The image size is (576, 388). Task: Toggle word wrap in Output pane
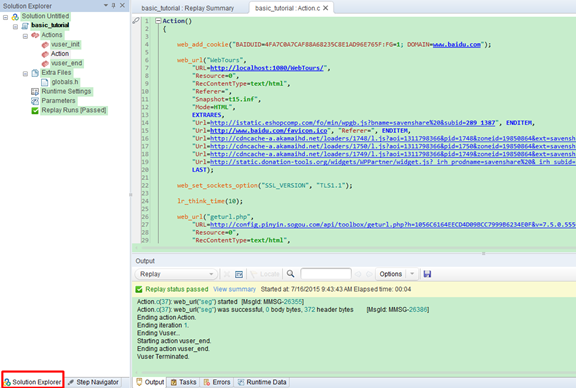tap(239, 274)
